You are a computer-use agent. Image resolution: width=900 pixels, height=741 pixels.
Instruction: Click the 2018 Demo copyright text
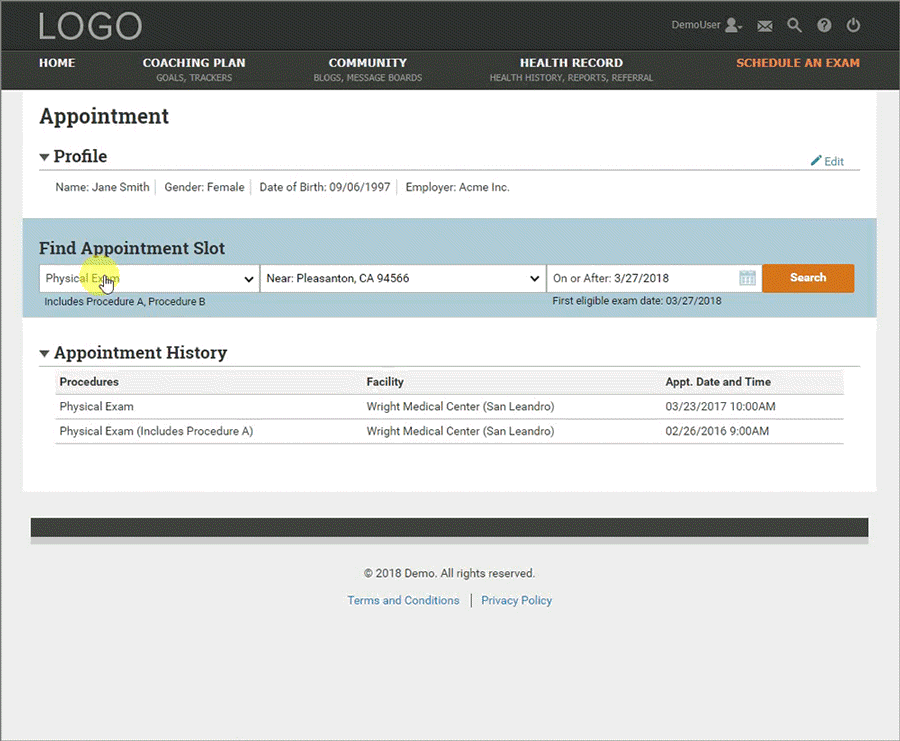click(x=449, y=573)
